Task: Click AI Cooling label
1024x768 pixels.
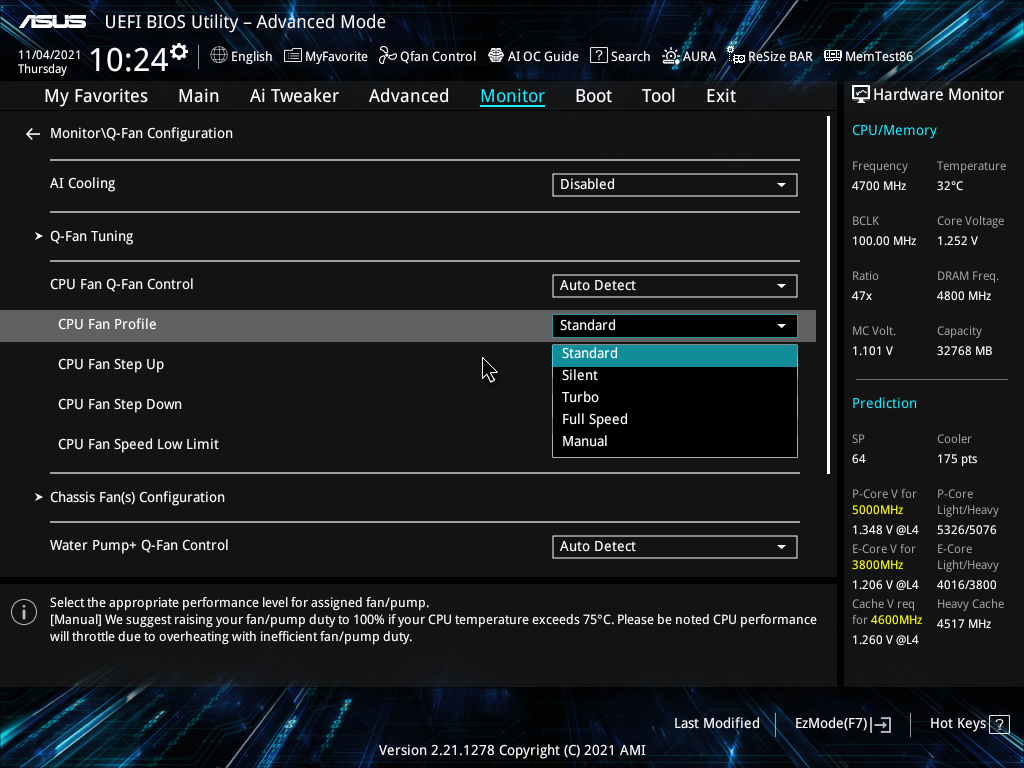Action: [x=82, y=184]
